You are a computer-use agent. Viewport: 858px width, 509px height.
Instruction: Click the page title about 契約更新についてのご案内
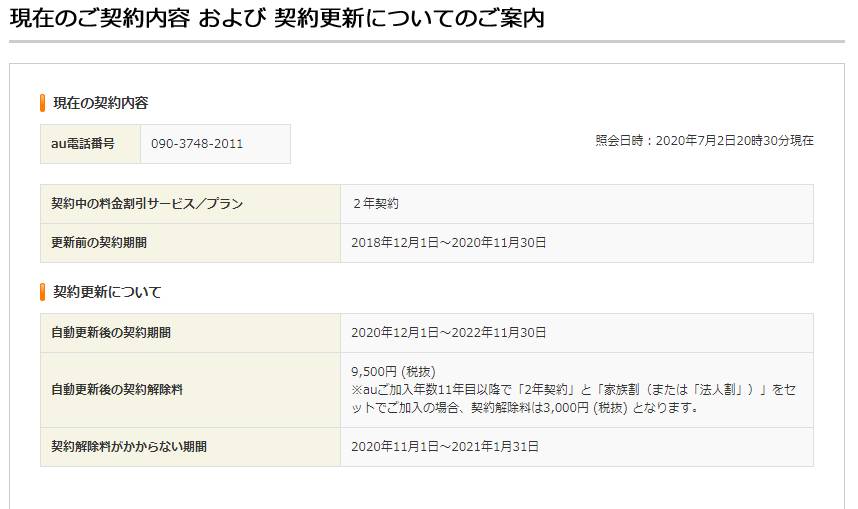tap(277, 18)
